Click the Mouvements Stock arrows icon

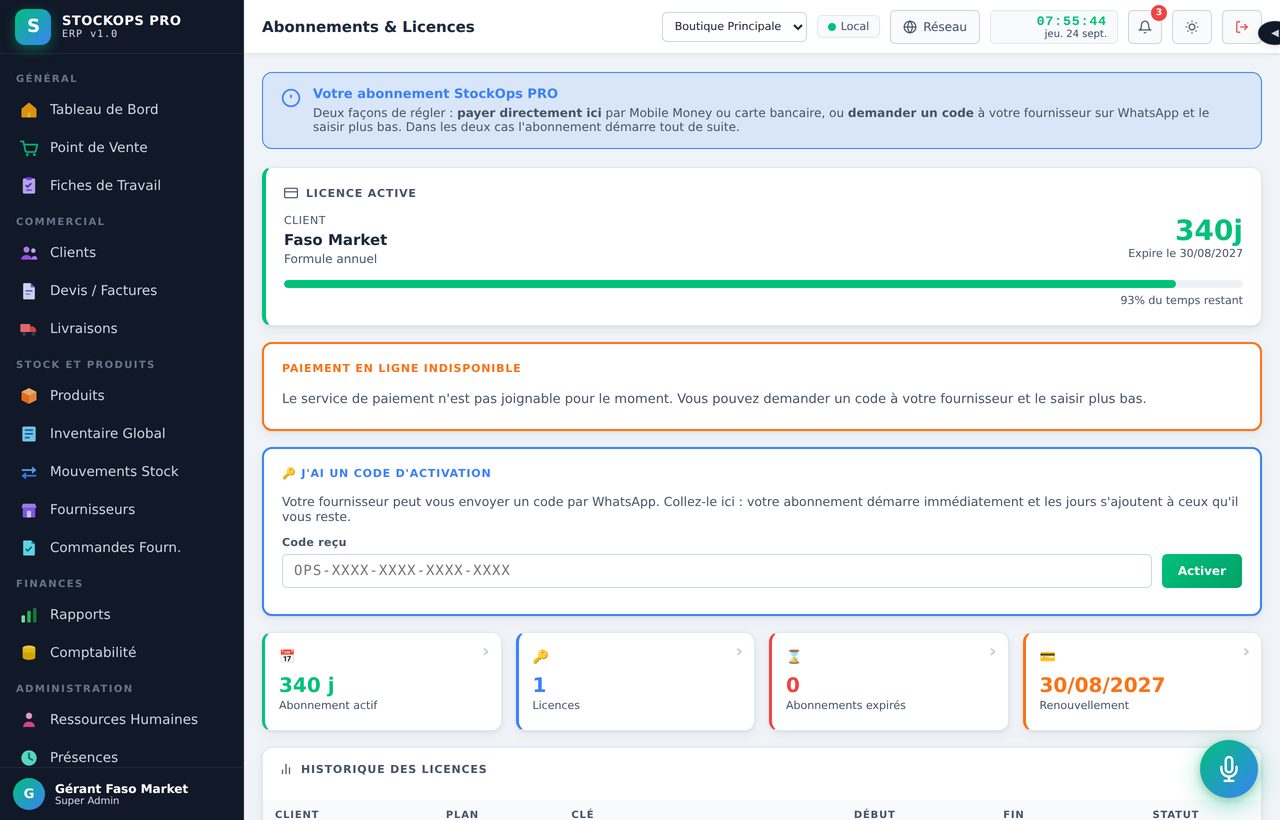coord(29,472)
